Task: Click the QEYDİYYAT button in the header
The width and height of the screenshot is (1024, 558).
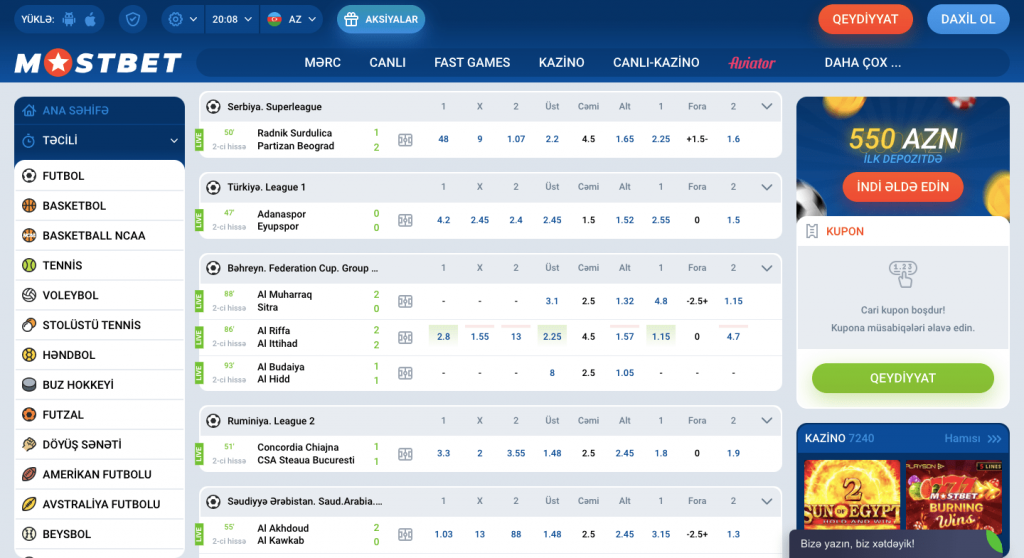Action: tap(865, 20)
